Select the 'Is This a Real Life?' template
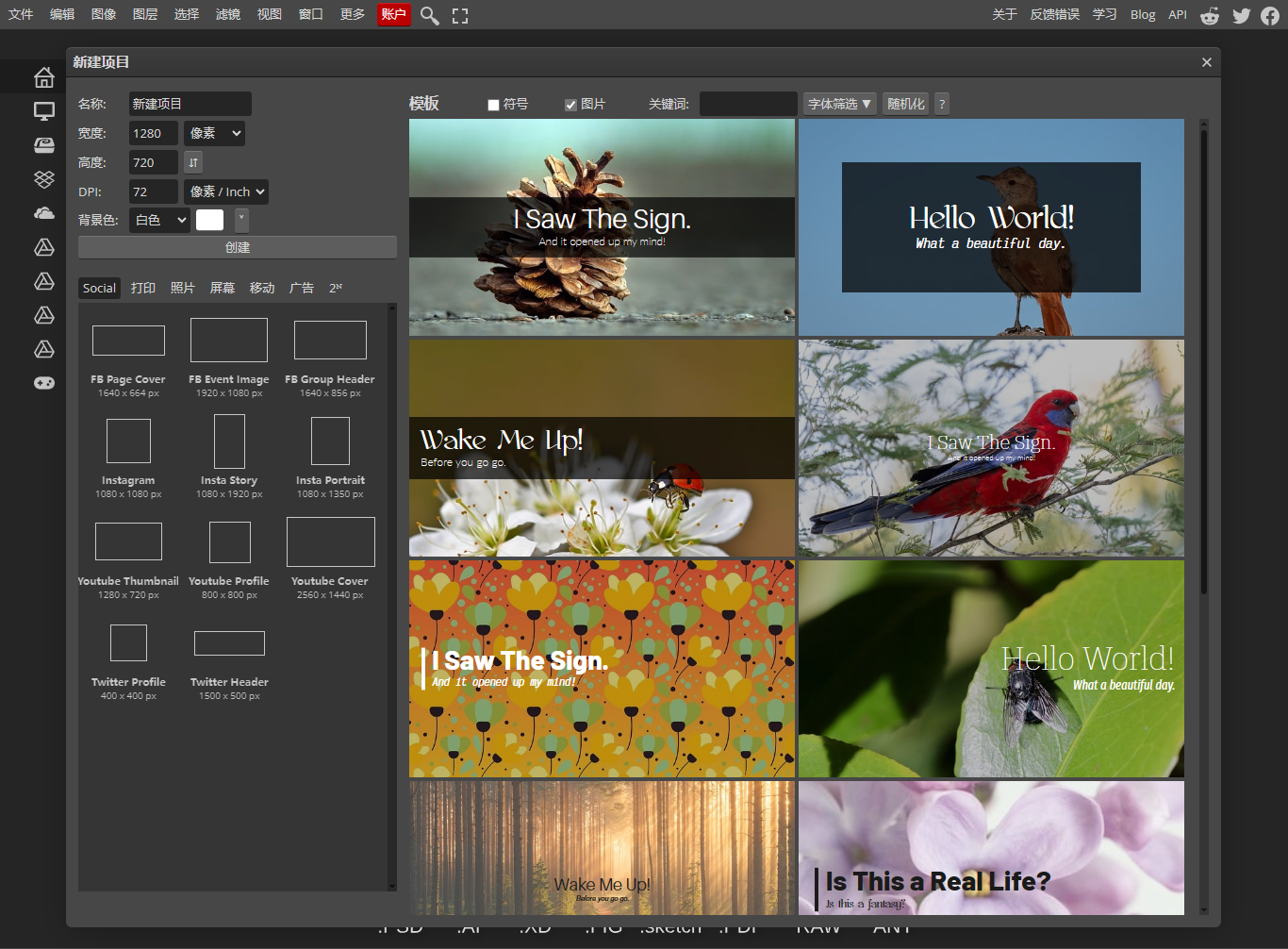This screenshot has height=949, width=1288. point(991,848)
